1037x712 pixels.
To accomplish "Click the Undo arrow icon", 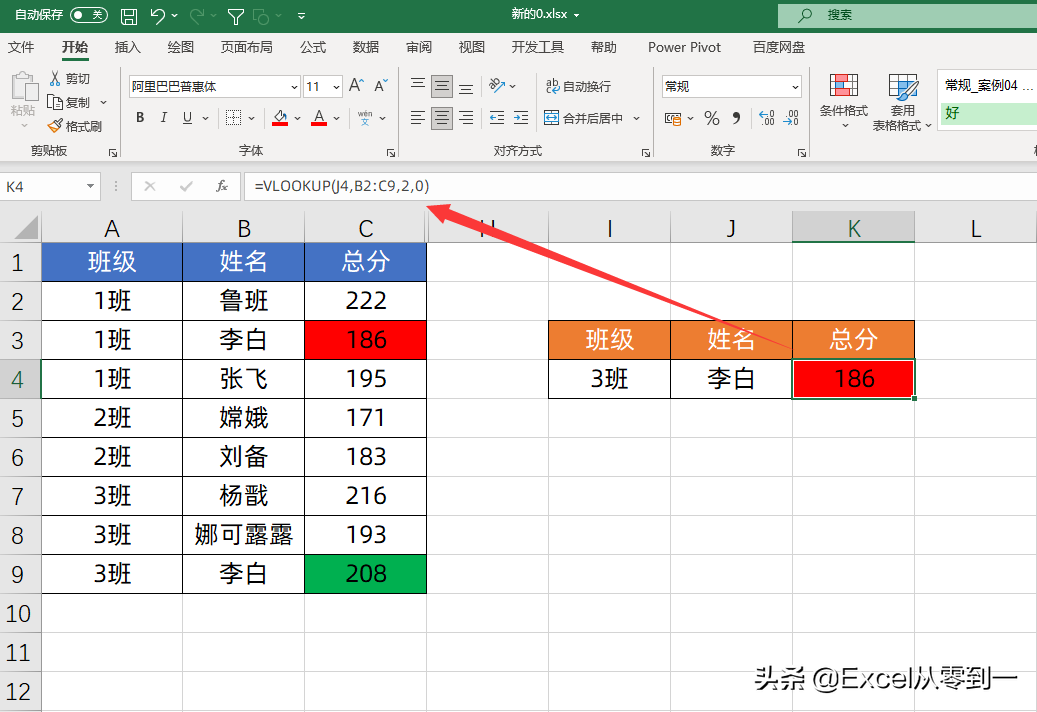I will 157,16.
